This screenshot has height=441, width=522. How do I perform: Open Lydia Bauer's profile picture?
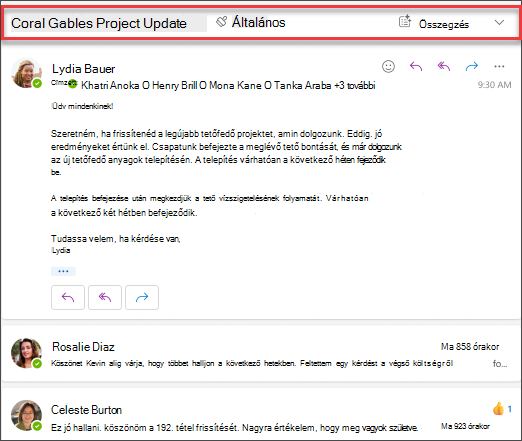coord(26,73)
